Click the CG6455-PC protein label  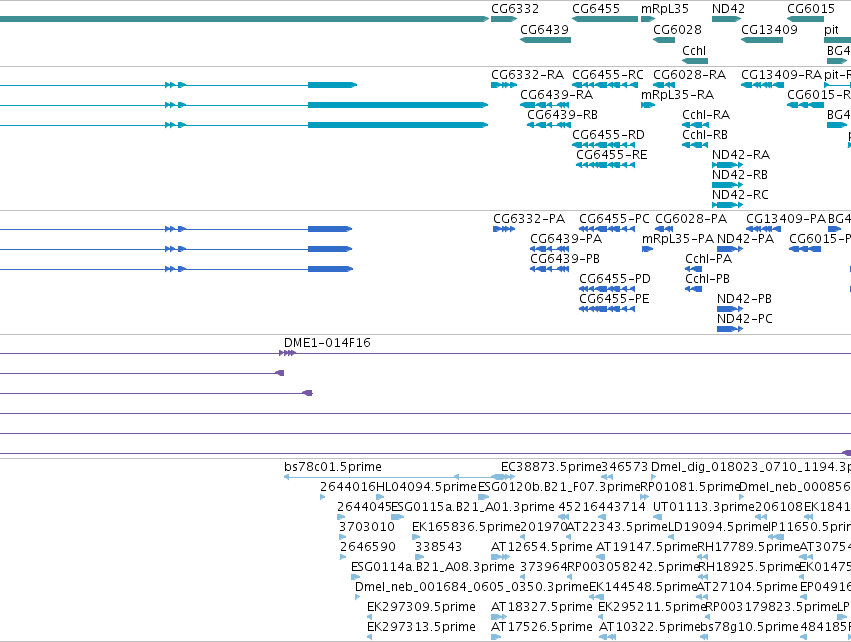tap(614, 219)
